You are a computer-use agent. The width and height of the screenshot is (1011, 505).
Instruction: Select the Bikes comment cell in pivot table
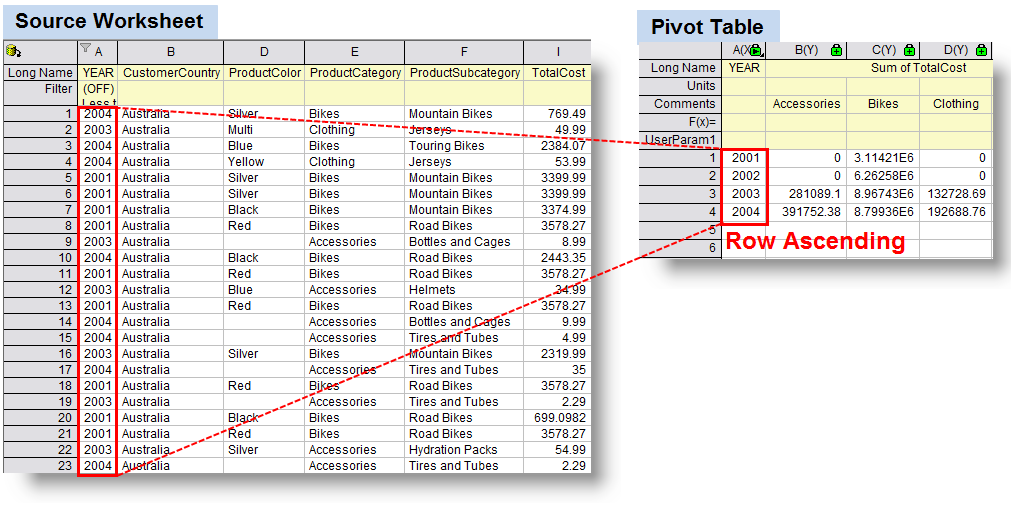(883, 104)
